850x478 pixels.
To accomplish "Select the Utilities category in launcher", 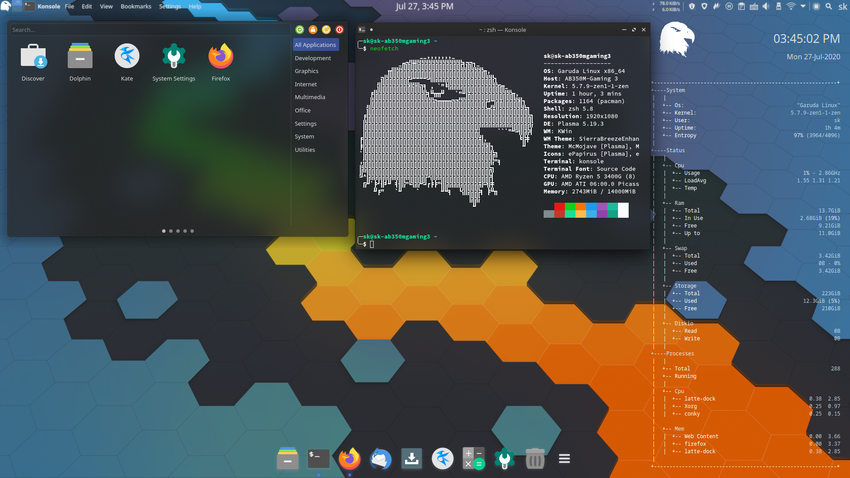I will tap(305, 150).
